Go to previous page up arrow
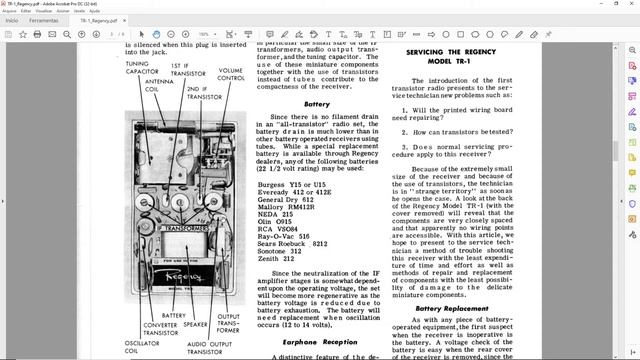 [82, 35]
